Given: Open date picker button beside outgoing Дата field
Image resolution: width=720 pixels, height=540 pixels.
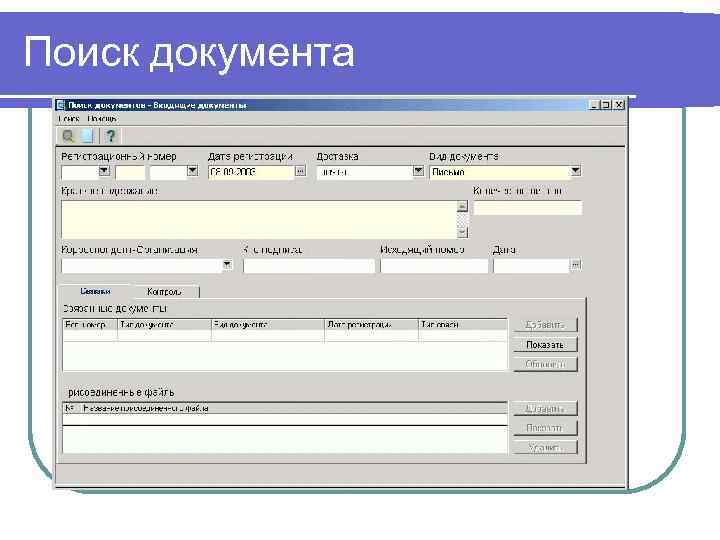Looking at the screenshot, I should pos(575,265).
